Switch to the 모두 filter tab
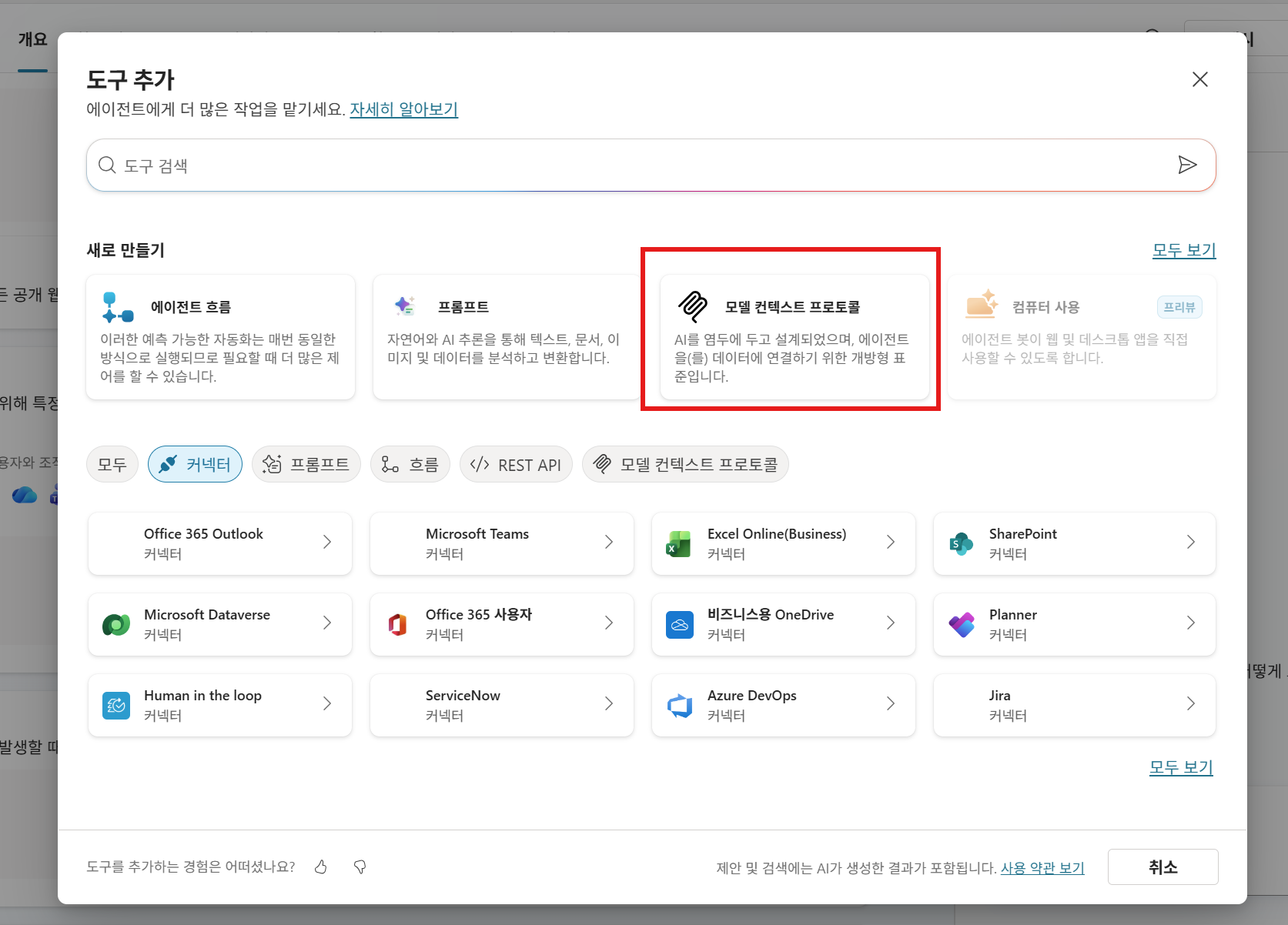Viewport: 1288px width, 925px height. pyautogui.click(x=112, y=464)
